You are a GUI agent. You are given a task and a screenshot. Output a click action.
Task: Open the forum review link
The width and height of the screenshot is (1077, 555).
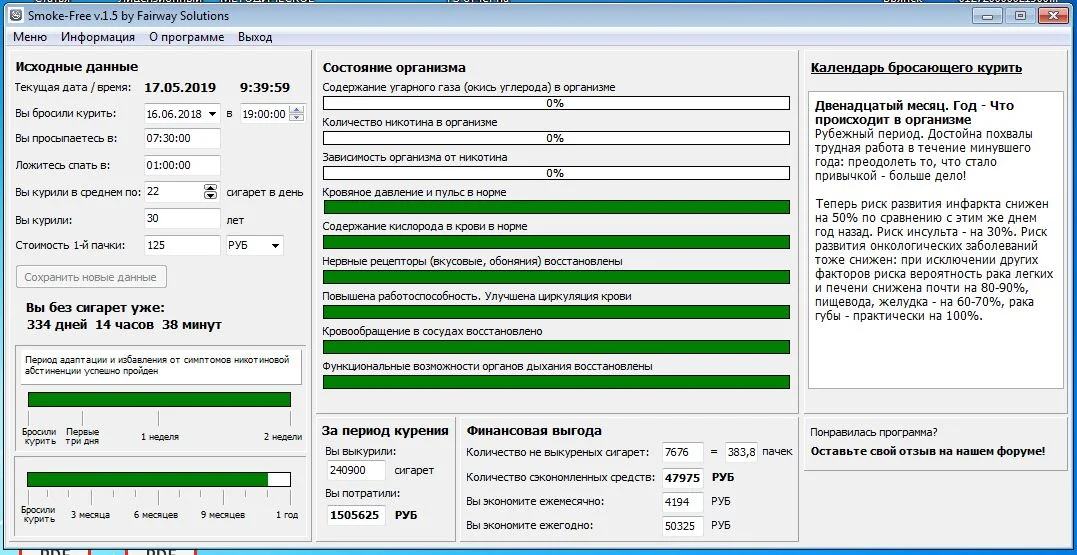point(927,451)
